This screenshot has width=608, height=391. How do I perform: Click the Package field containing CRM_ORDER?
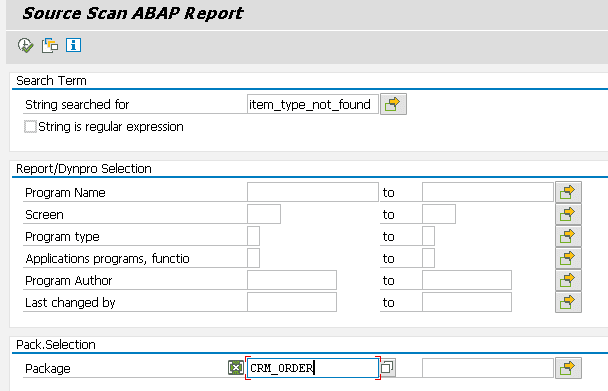click(313, 368)
